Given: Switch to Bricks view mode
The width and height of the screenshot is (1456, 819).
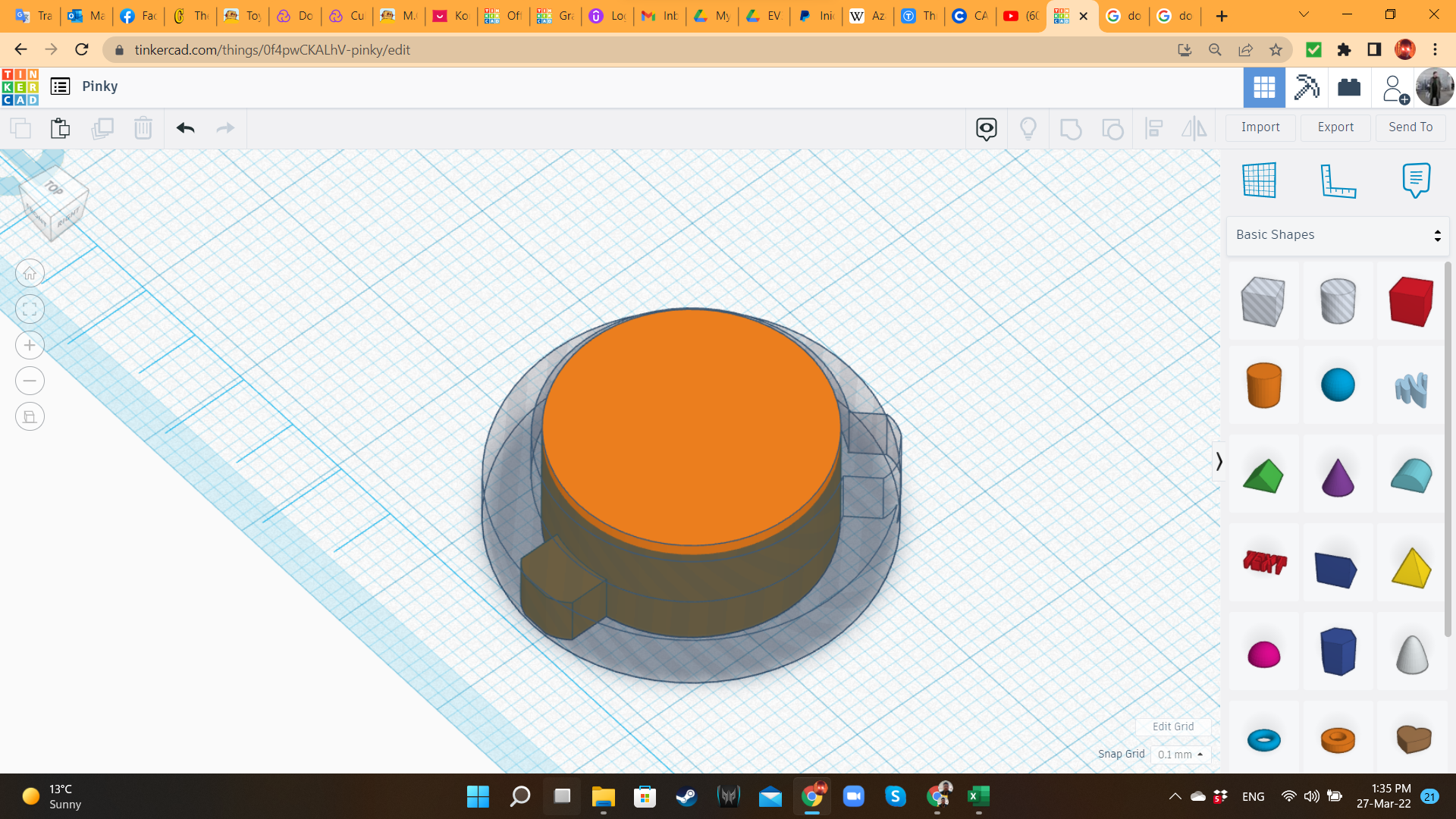Looking at the screenshot, I should click(1349, 87).
